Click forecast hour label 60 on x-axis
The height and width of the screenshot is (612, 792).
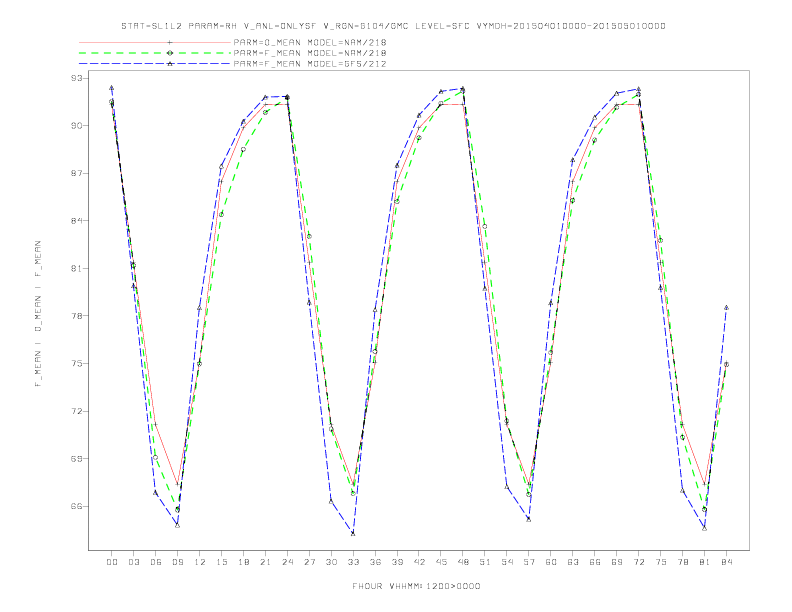click(551, 562)
